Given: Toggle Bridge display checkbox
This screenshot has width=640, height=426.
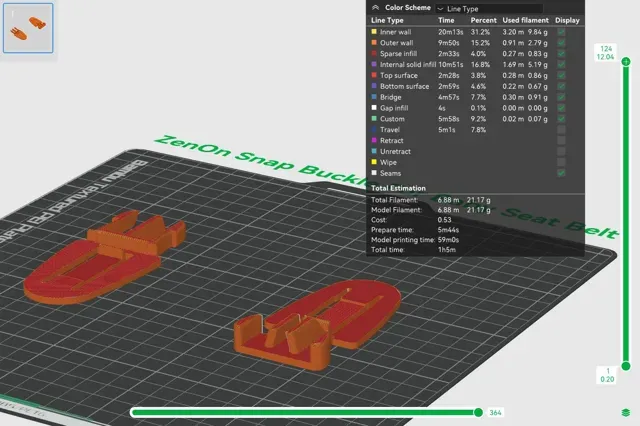Looking at the screenshot, I should tap(561, 97).
